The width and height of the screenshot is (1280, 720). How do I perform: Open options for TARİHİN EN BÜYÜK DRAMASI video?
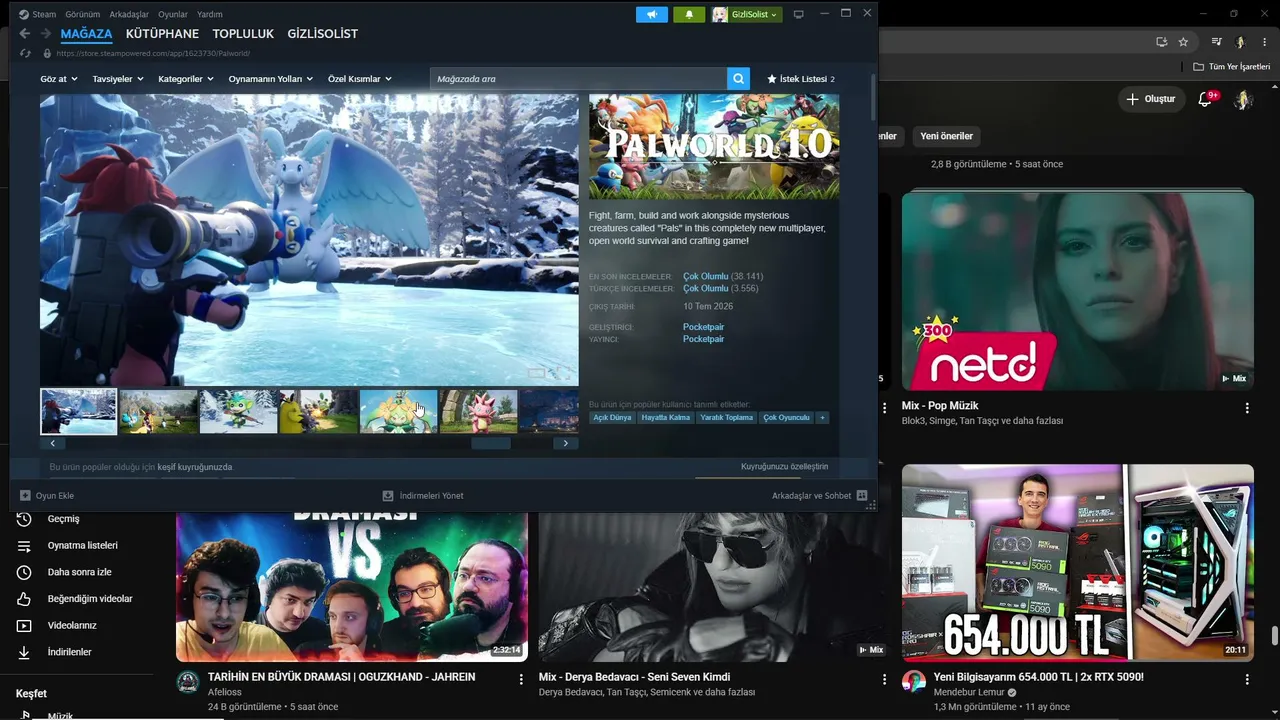tap(521, 679)
